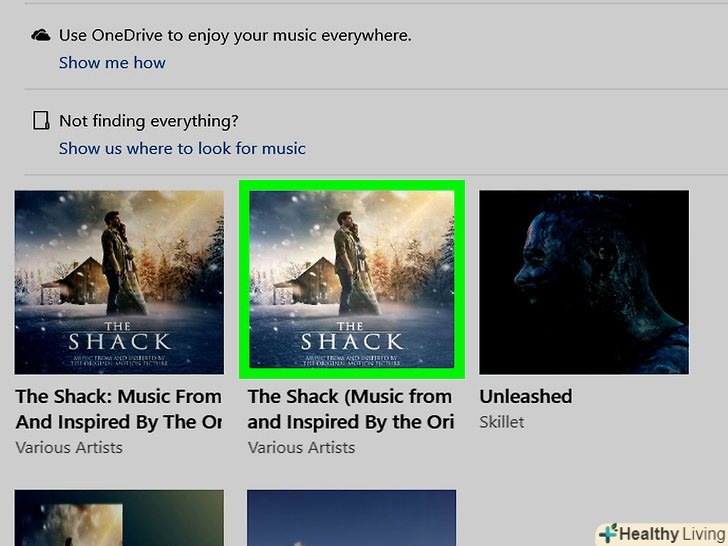
Task: Open 'Show us where to look for music'
Action: tap(182, 149)
